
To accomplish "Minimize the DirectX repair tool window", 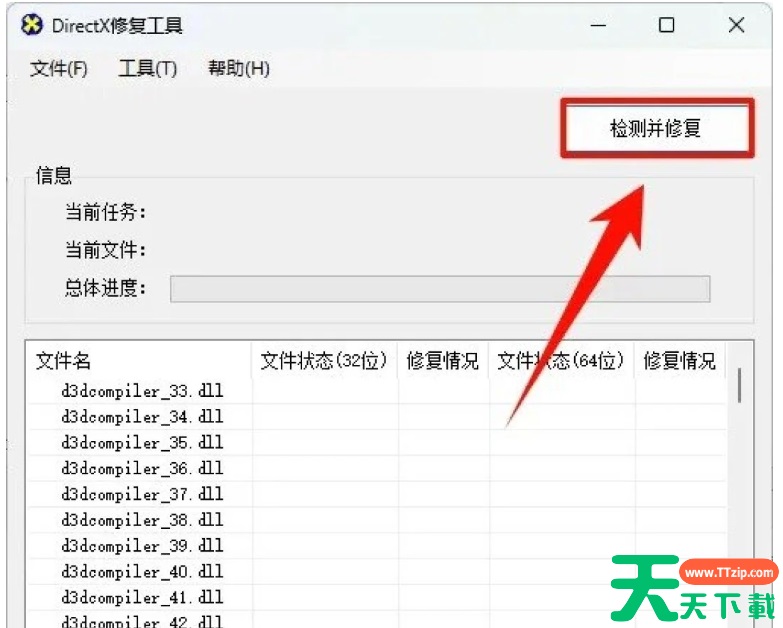I will (x=597, y=26).
